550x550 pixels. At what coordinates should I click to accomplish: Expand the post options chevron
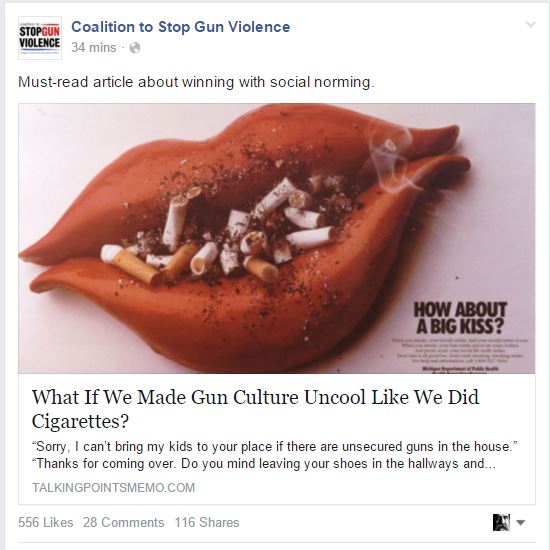pyautogui.click(x=530, y=24)
